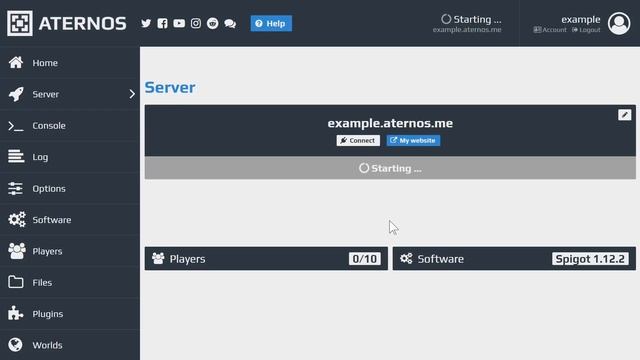640x360 pixels.
Task: Click the example username text
Action: [580, 19]
